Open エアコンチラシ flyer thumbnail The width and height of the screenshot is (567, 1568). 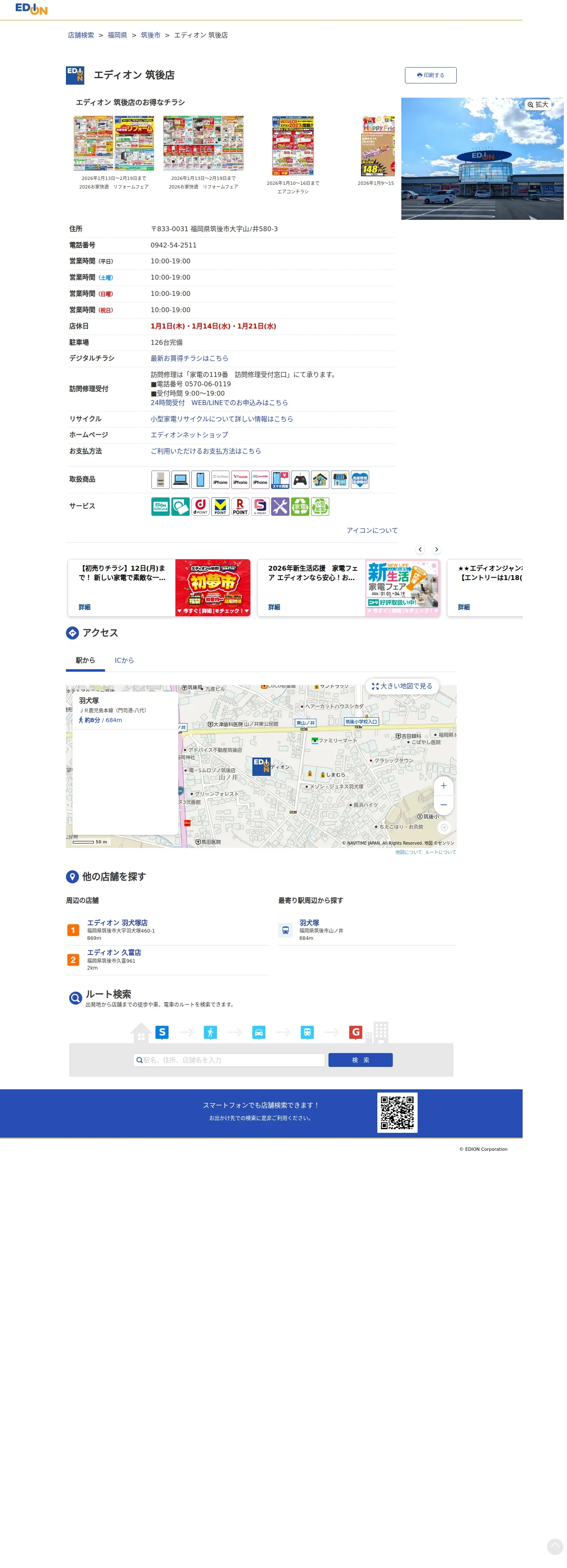293,146
